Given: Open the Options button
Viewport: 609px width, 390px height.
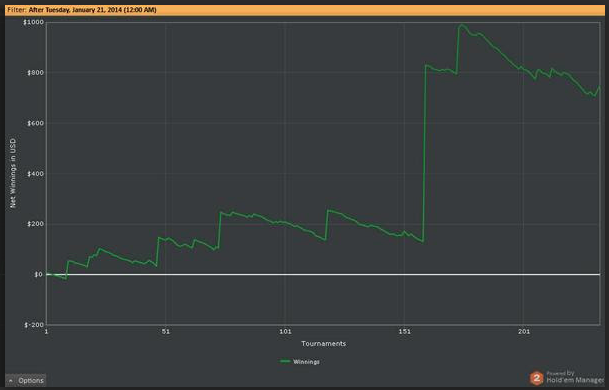Looking at the screenshot, I should [26, 380].
